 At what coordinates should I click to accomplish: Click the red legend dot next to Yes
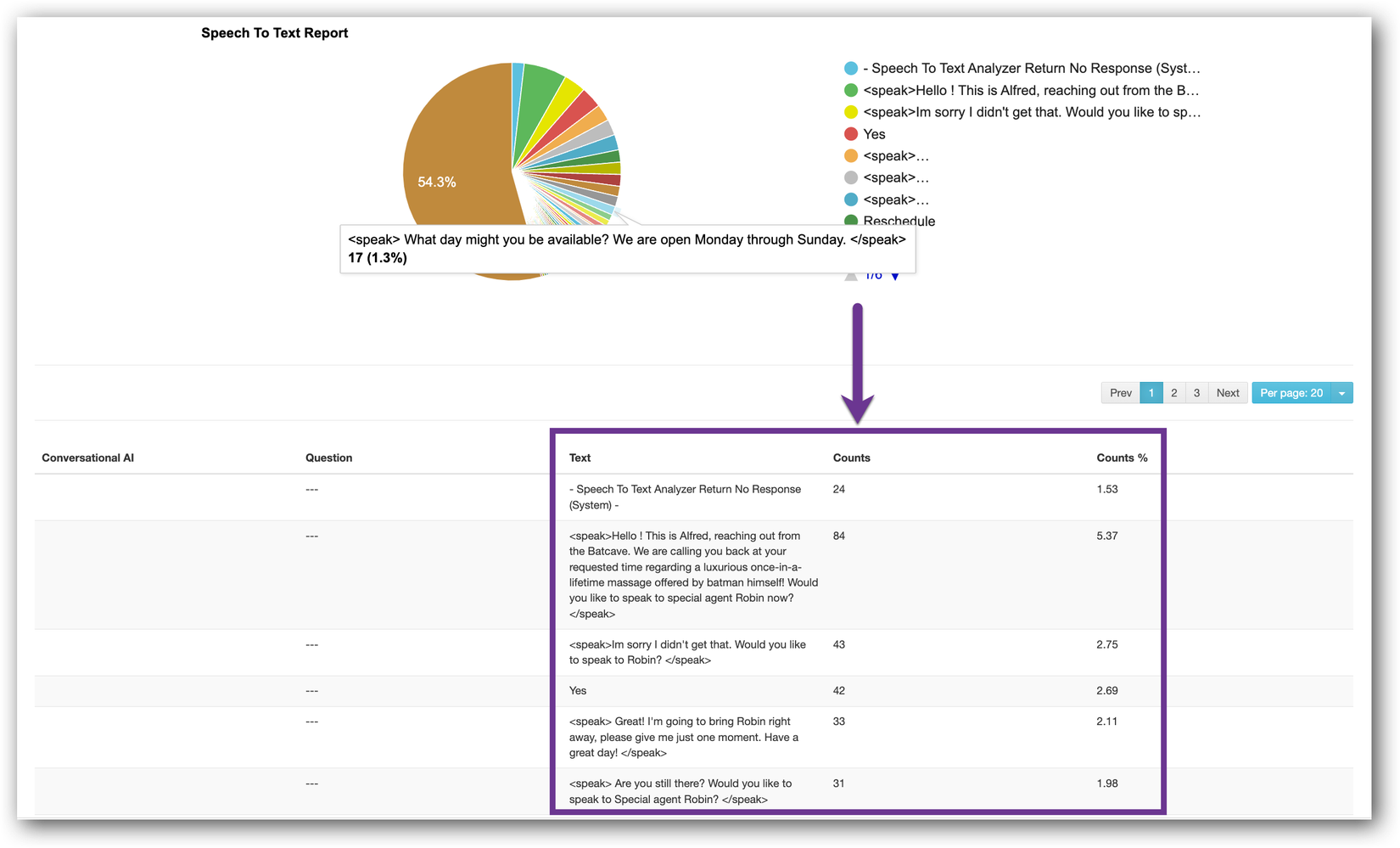coord(851,134)
